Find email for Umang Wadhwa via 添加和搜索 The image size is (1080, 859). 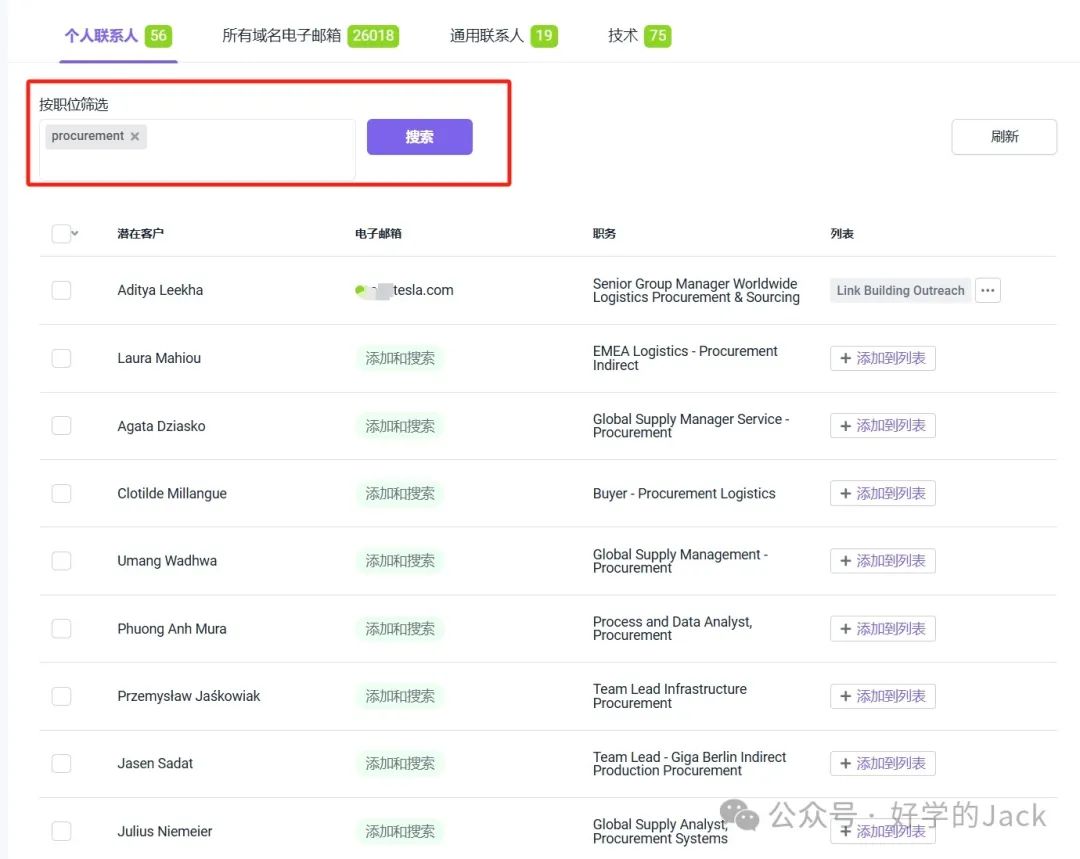399,561
